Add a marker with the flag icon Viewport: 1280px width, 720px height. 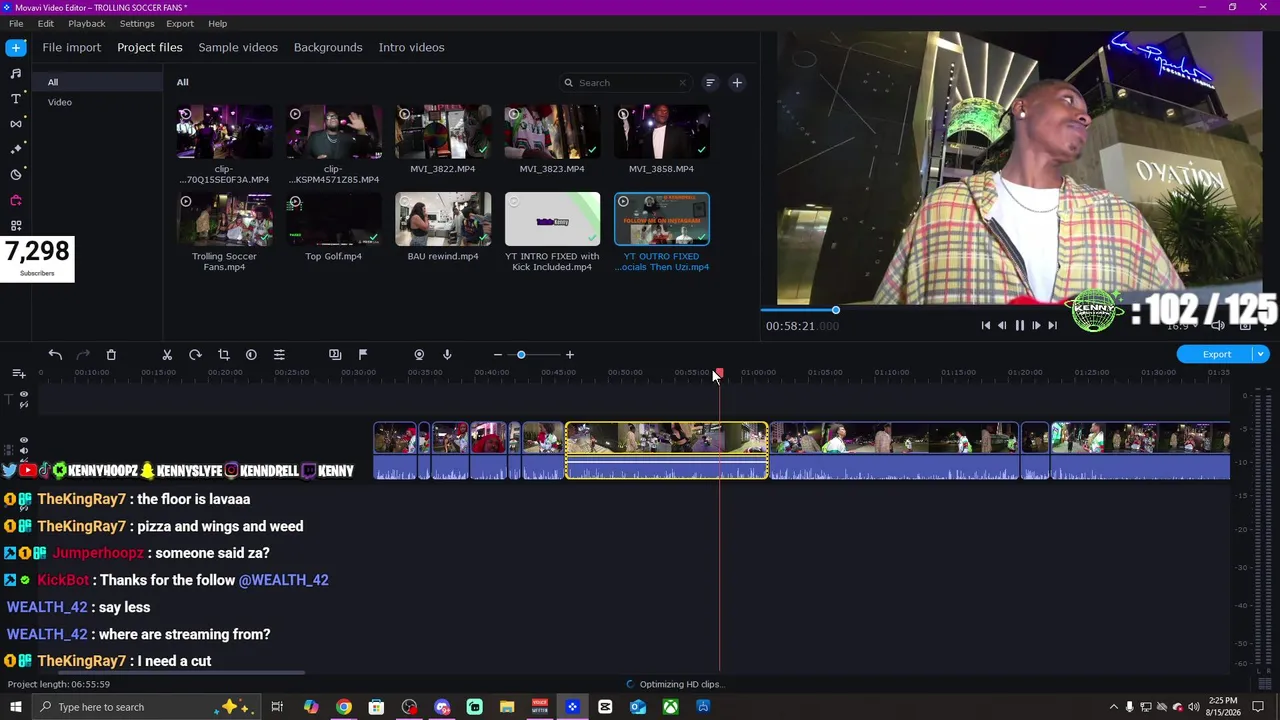(x=363, y=355)
